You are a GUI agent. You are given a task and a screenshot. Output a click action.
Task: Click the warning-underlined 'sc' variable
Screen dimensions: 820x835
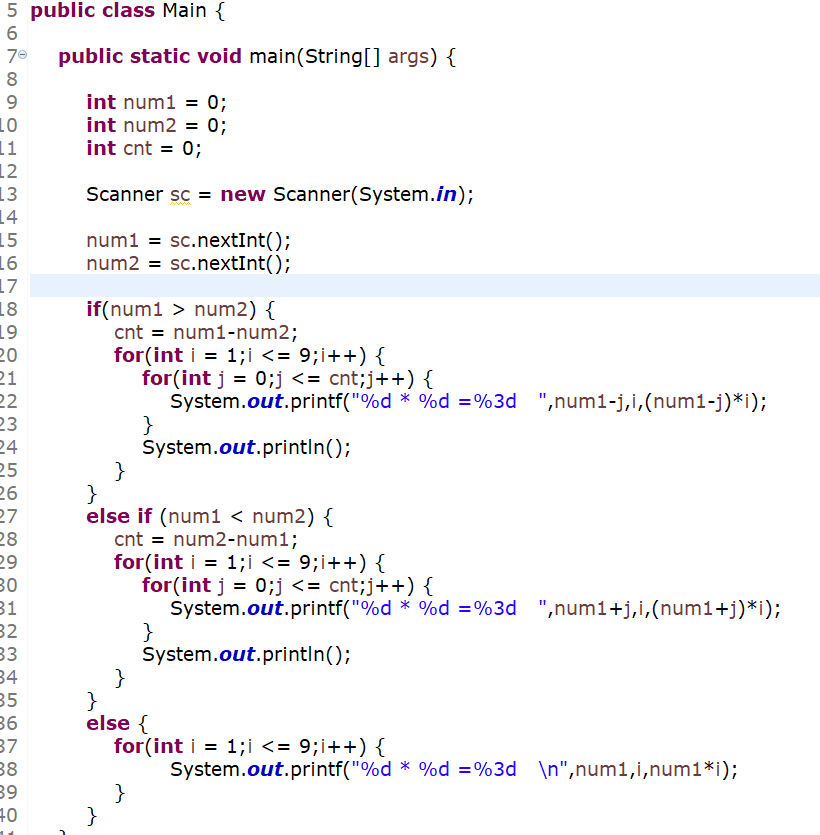click(180, 195)
